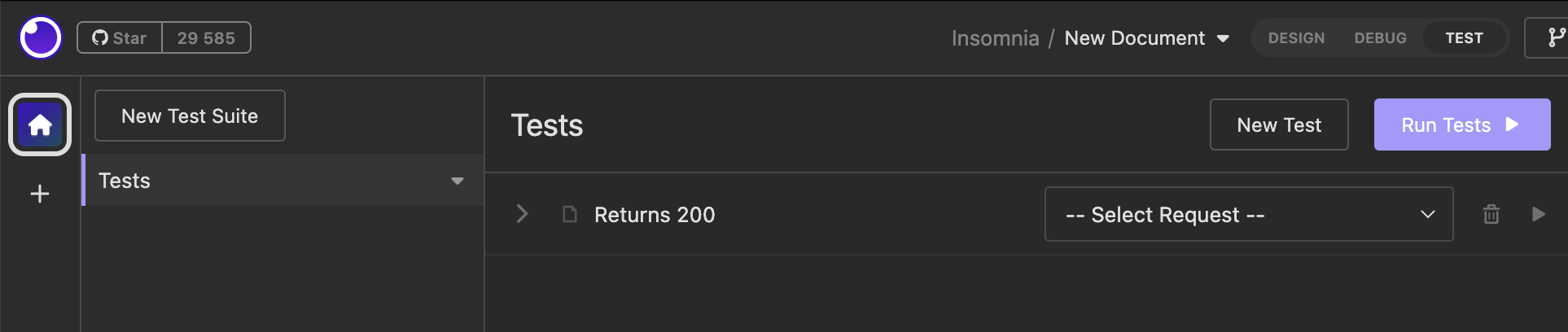Click the New Test button

[x=1278, y=124]
